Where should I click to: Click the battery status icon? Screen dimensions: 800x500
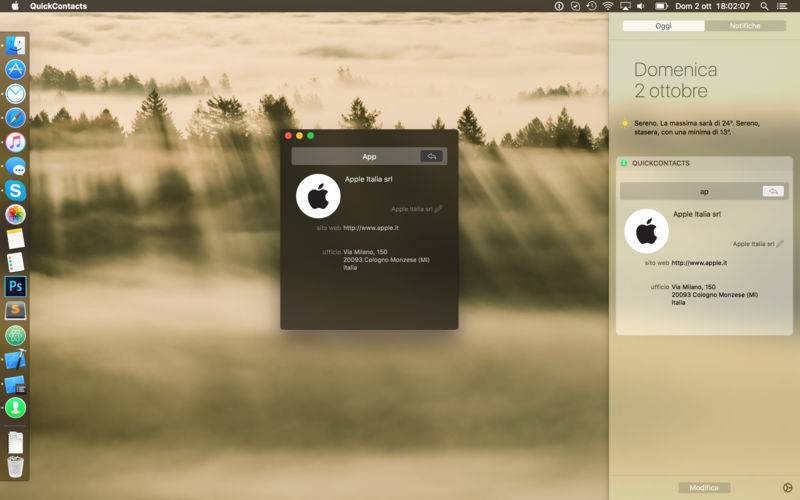(661, 6)
